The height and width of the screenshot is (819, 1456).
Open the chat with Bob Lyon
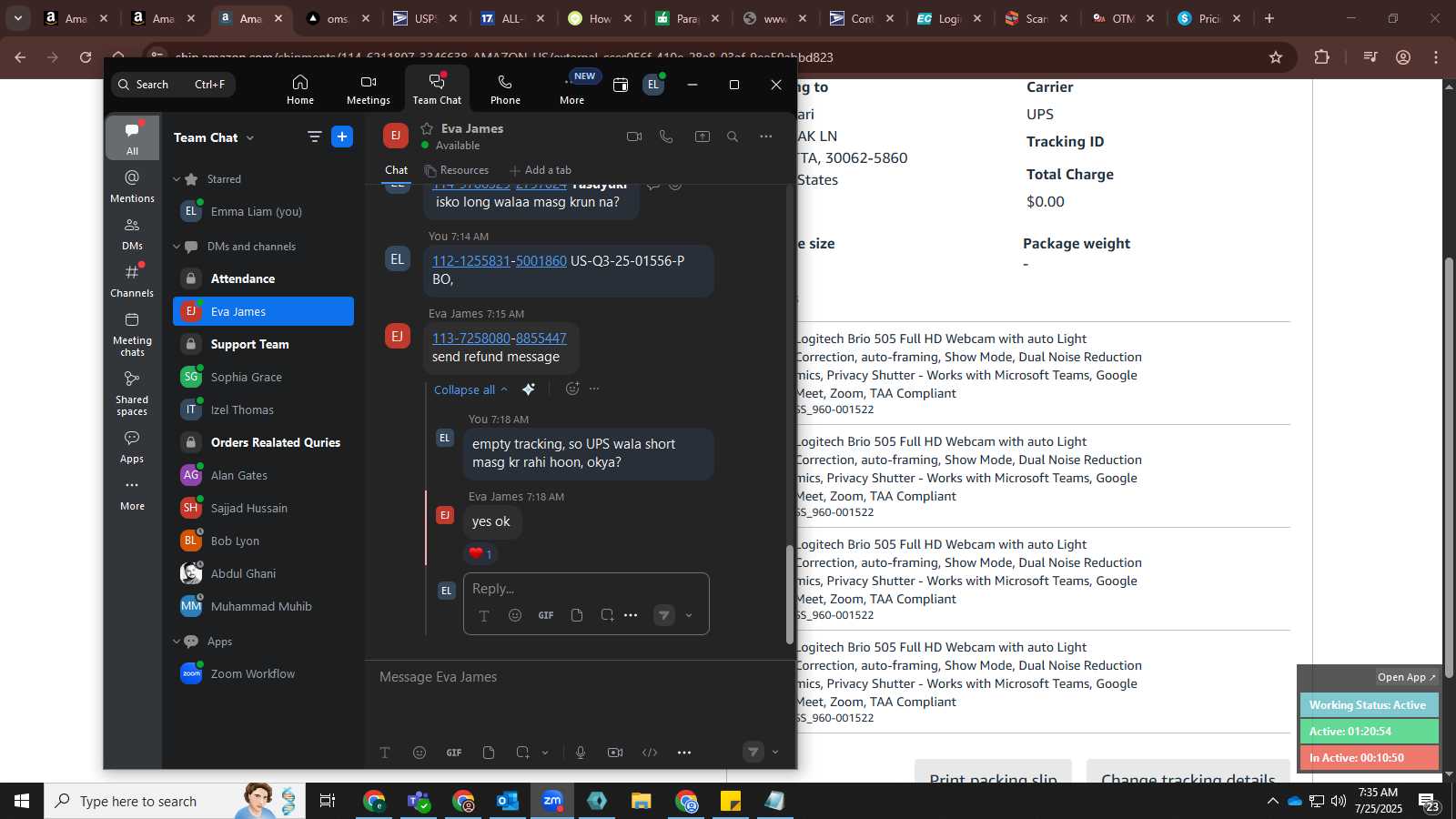(x=263, y=541)
